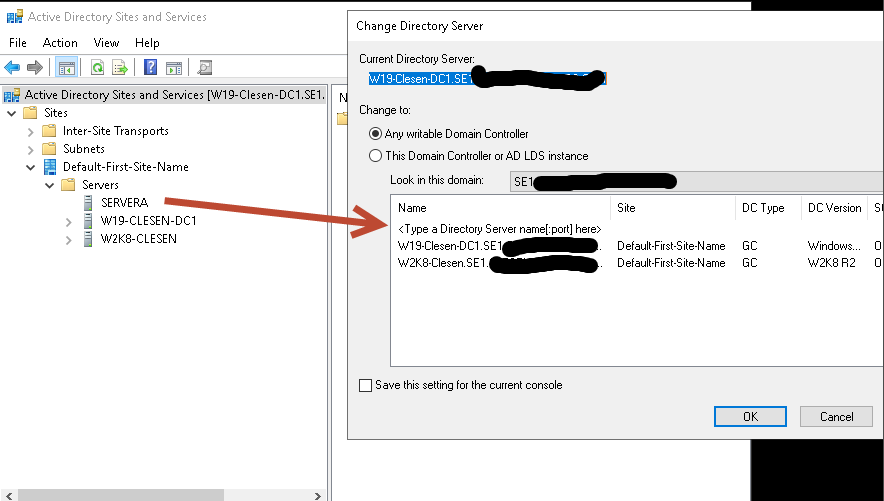Screen dimensions: 884x501
Task: Expand the Subnets node
Action: (x=30, y=150)
